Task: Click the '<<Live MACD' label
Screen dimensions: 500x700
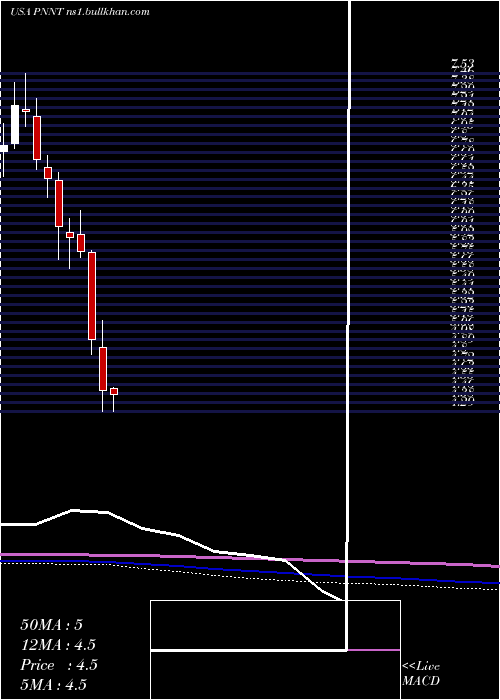Action: coord(421,674)
